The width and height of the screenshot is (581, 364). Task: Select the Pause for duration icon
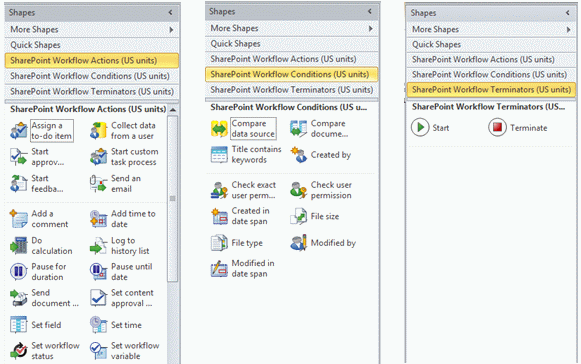(19, 271)
